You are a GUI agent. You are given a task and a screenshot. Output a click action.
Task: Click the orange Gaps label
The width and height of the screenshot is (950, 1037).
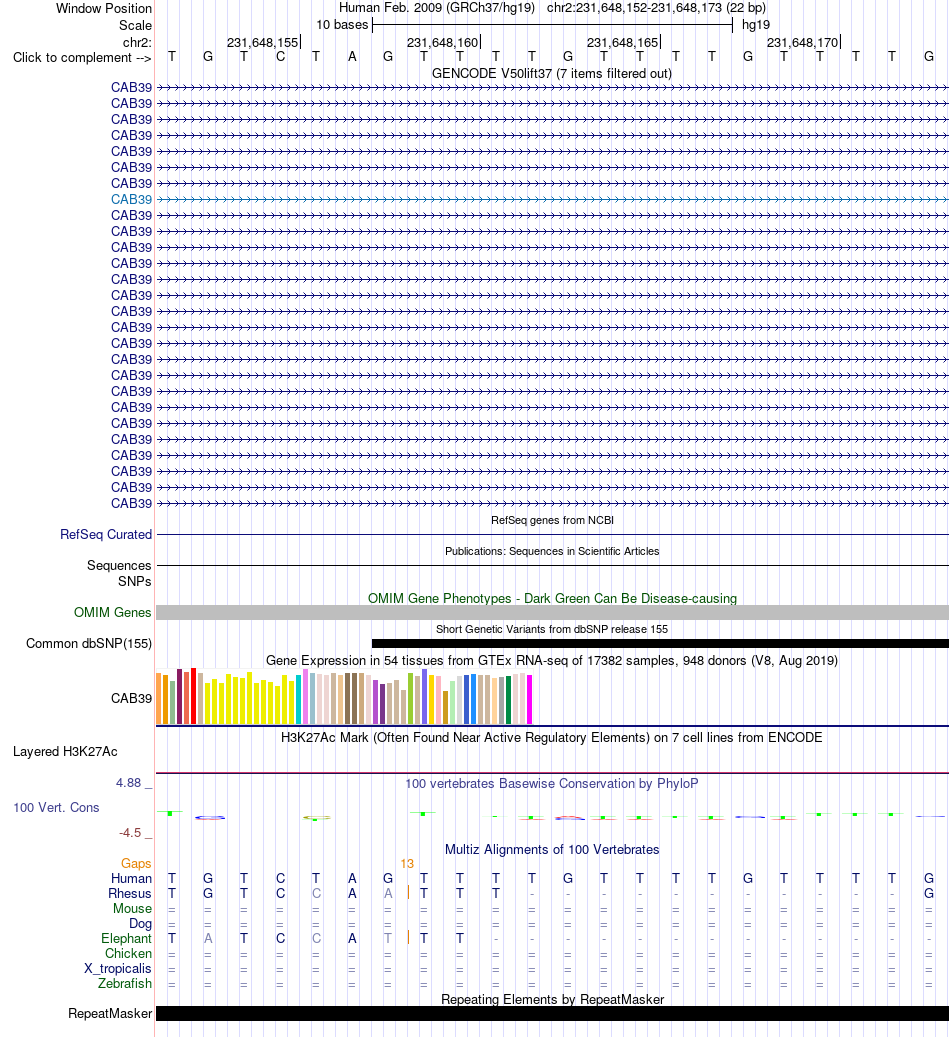click(136, 863)
